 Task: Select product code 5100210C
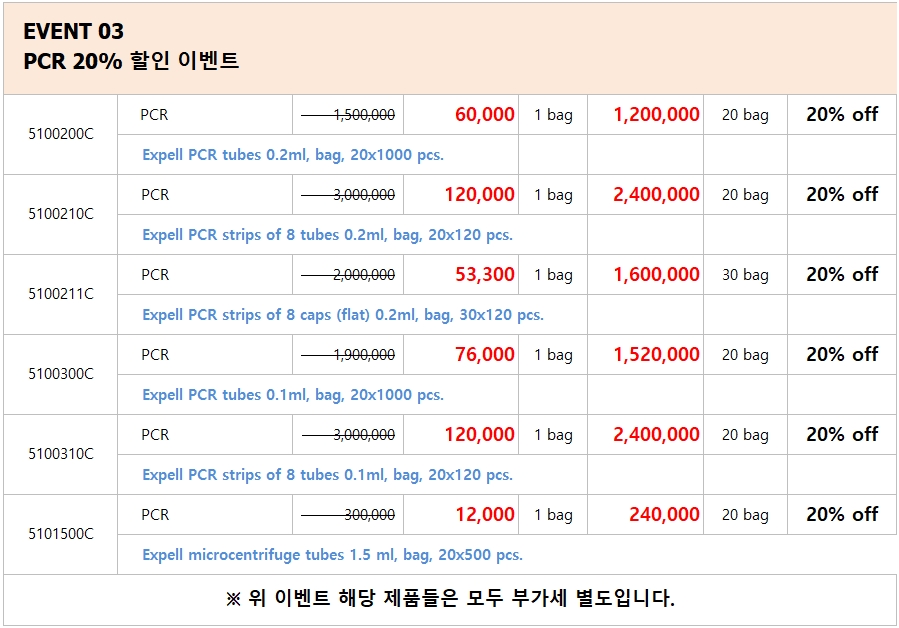(61, 214)
